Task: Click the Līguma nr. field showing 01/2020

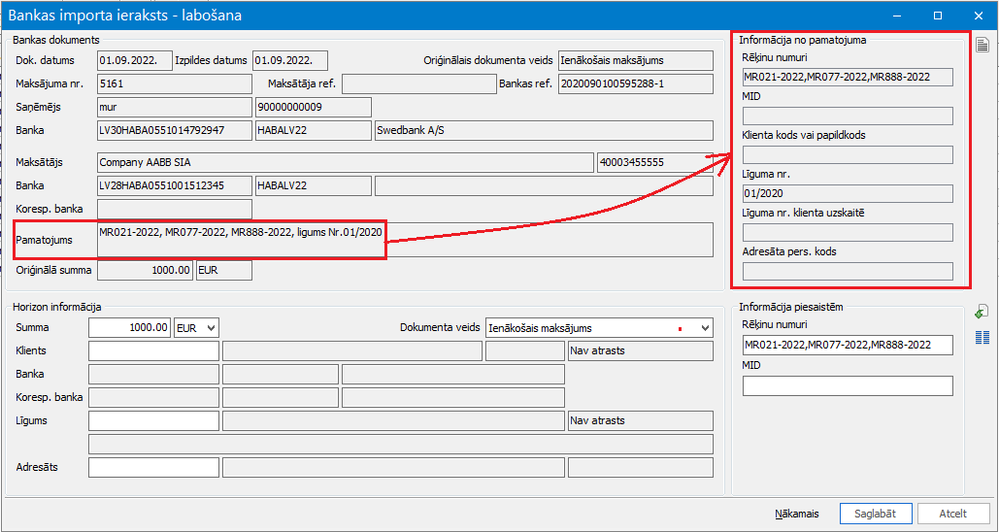Action: [848, 194]
